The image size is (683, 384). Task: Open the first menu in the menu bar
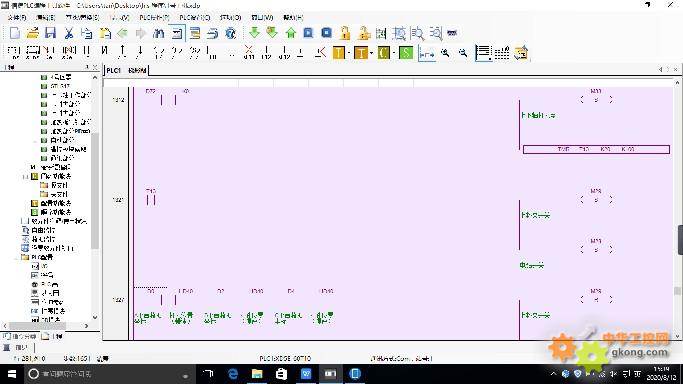tap(17, 17)
